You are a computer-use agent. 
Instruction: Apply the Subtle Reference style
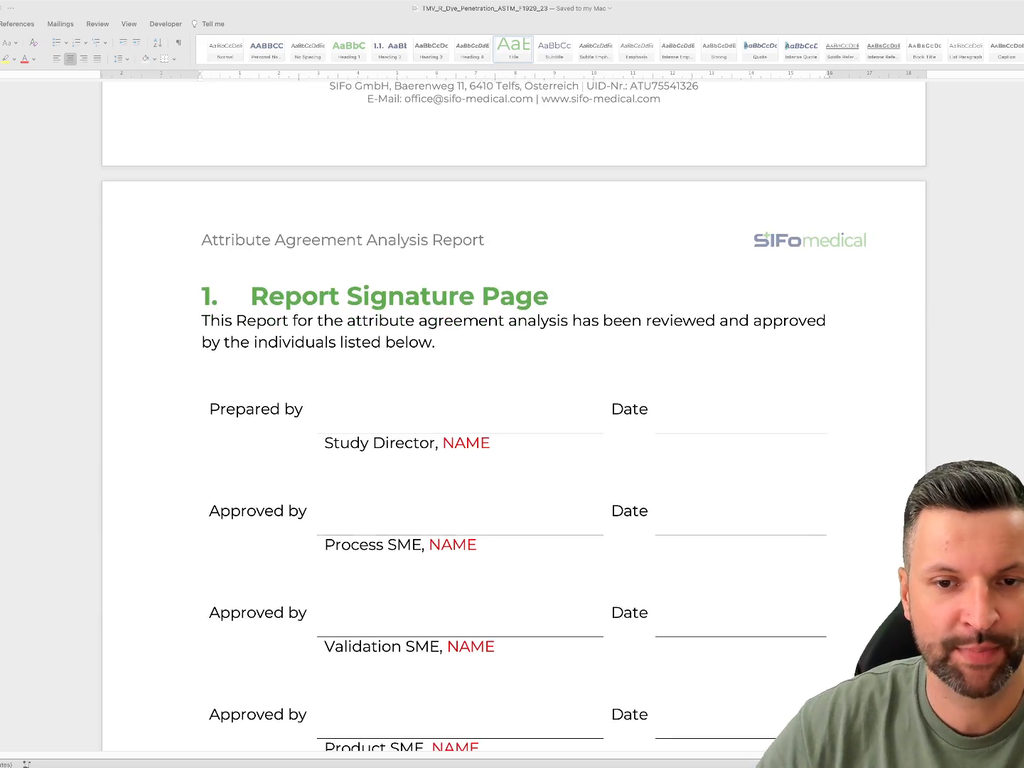[x=842, y=50]
